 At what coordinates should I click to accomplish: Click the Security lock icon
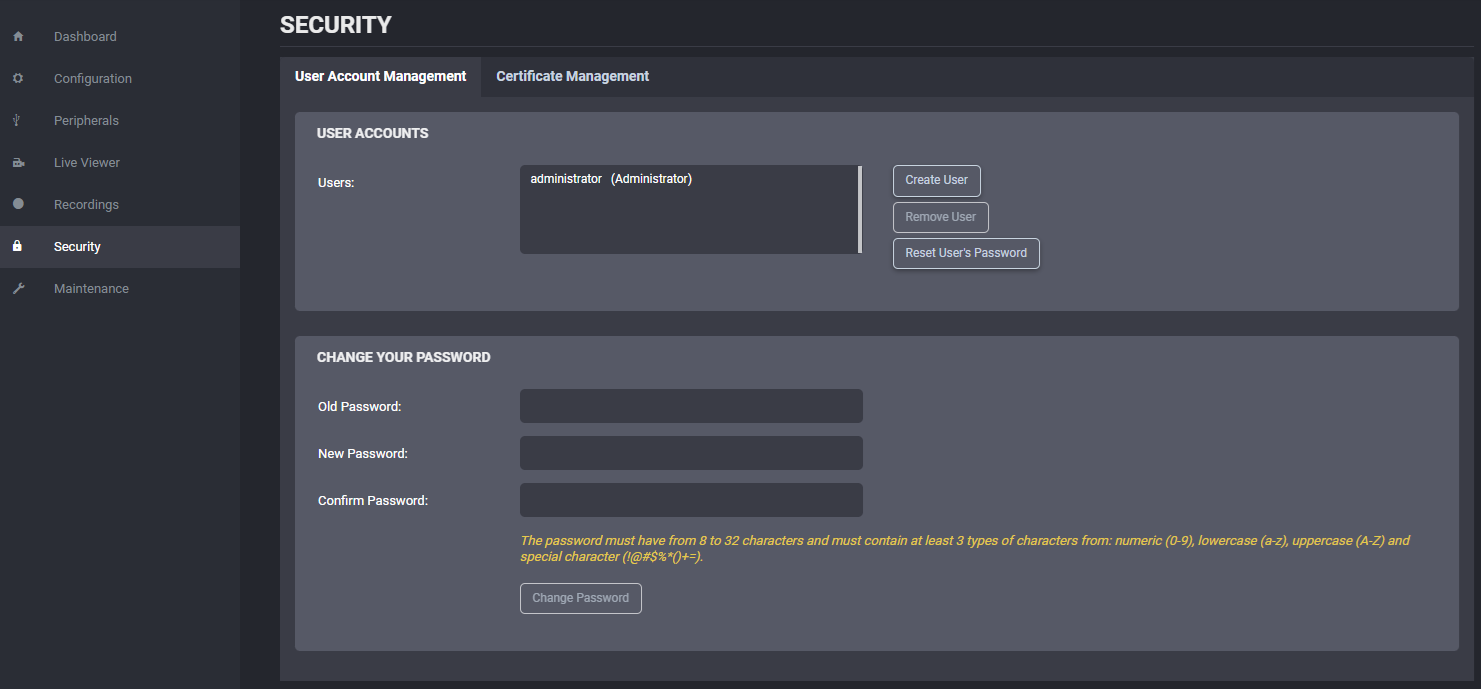coord(17,246)
